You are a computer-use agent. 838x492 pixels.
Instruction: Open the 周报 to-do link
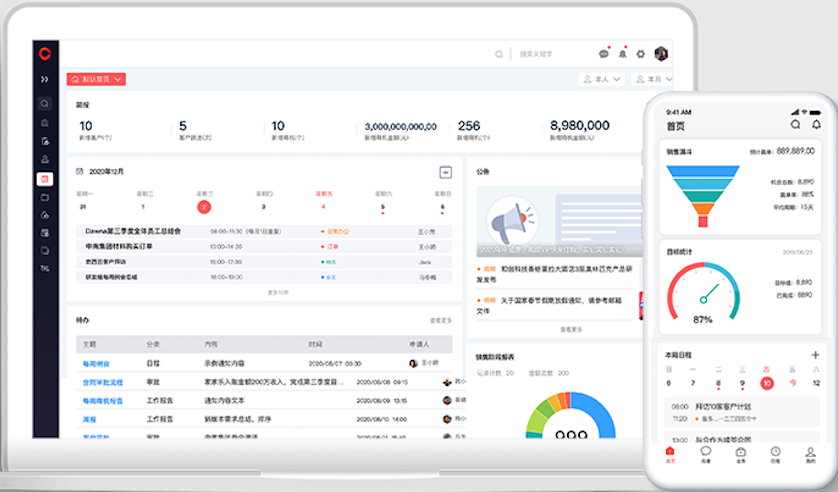[89, 419]
